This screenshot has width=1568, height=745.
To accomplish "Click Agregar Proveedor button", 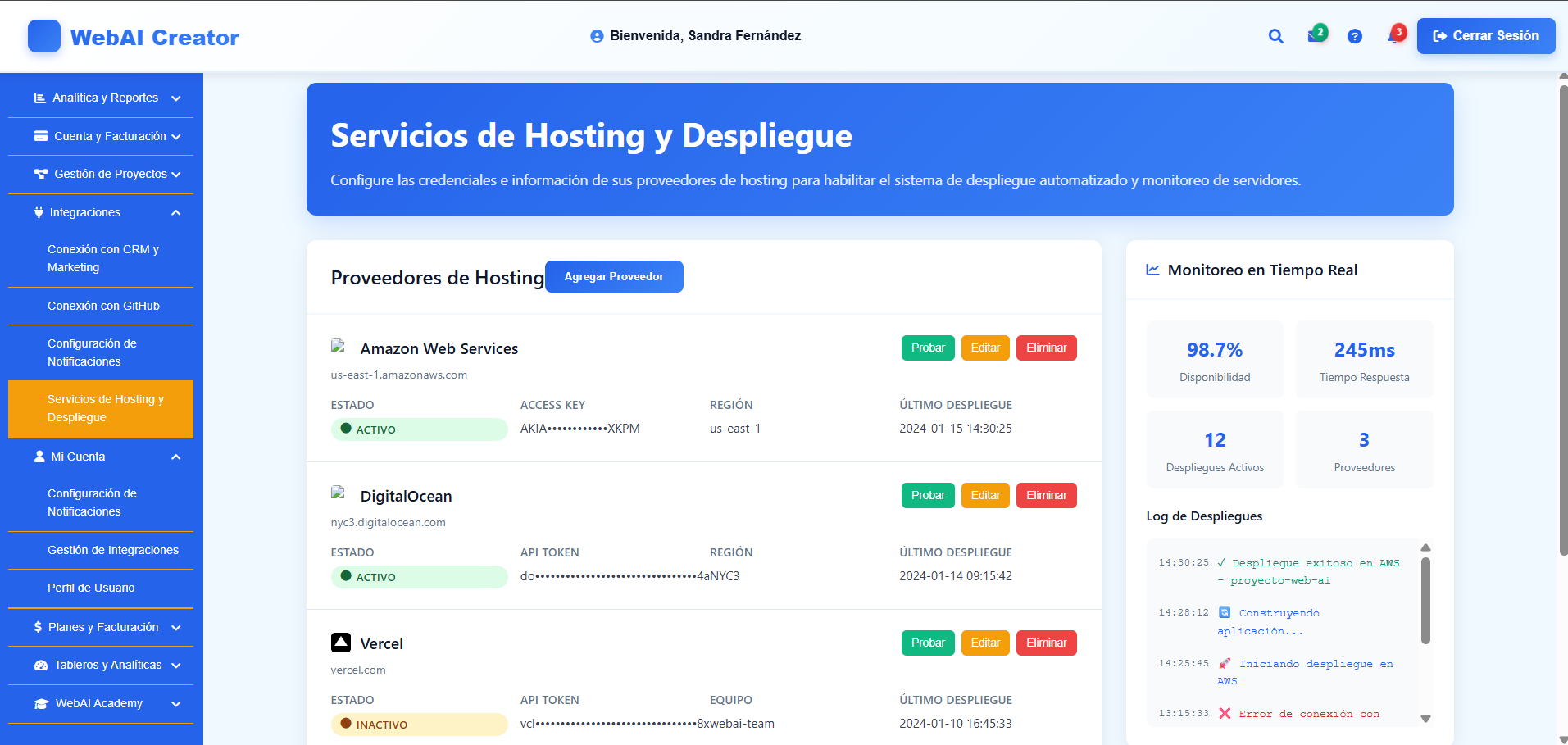I will [x=614, y=276].
